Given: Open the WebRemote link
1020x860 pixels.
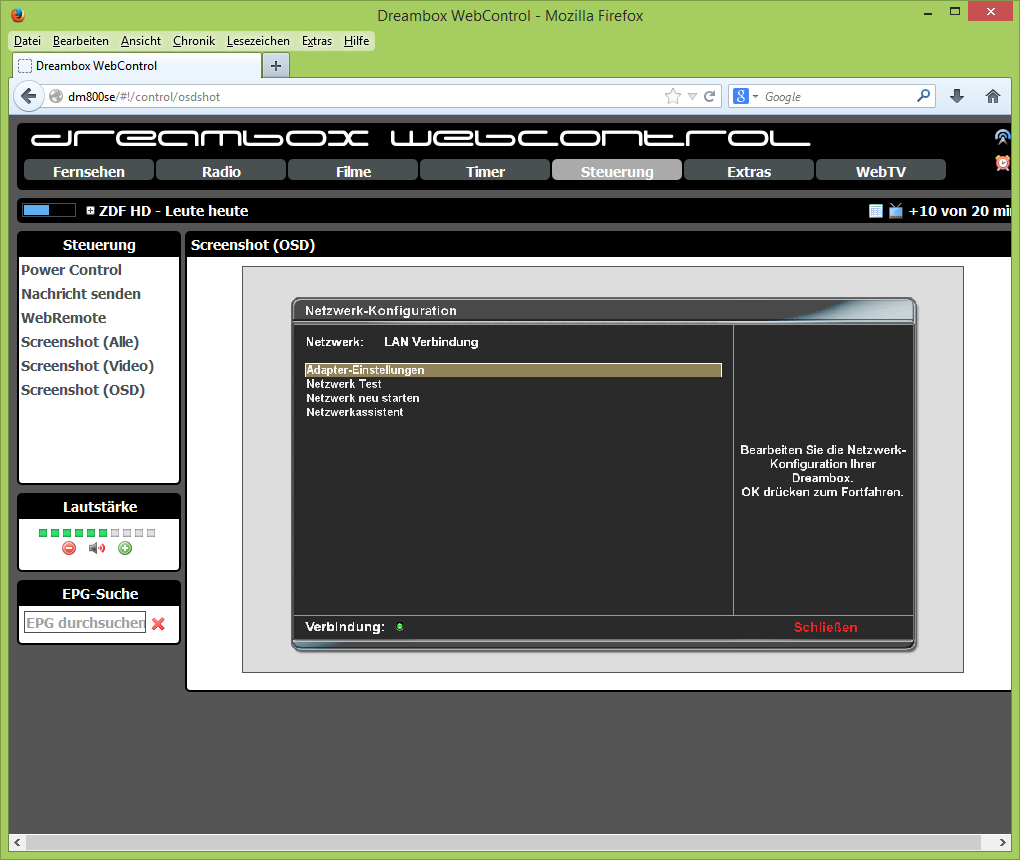Looking at the screenshot, I should (64, 318).
